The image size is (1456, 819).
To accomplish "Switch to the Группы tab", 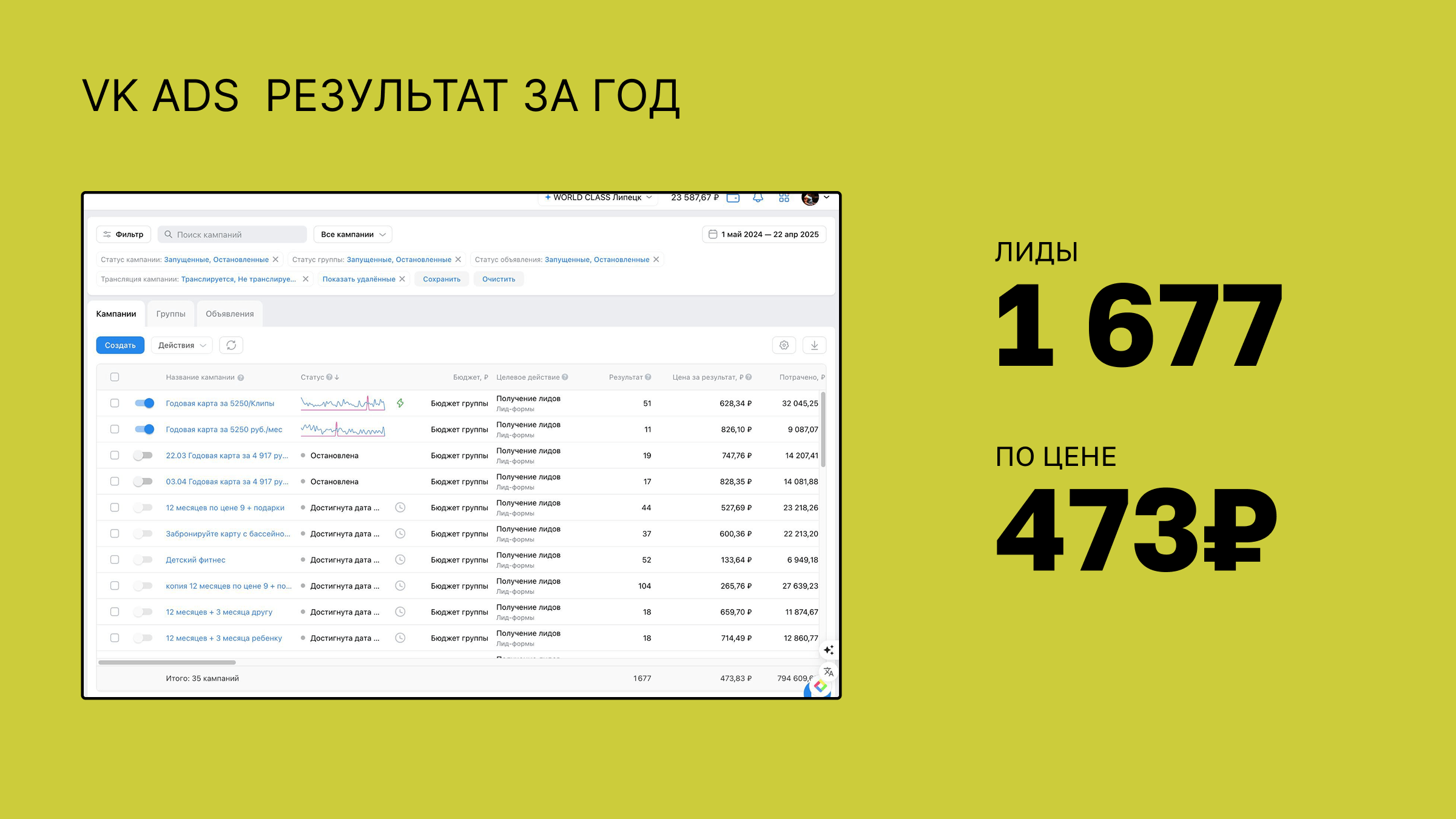I will point(170,314).
